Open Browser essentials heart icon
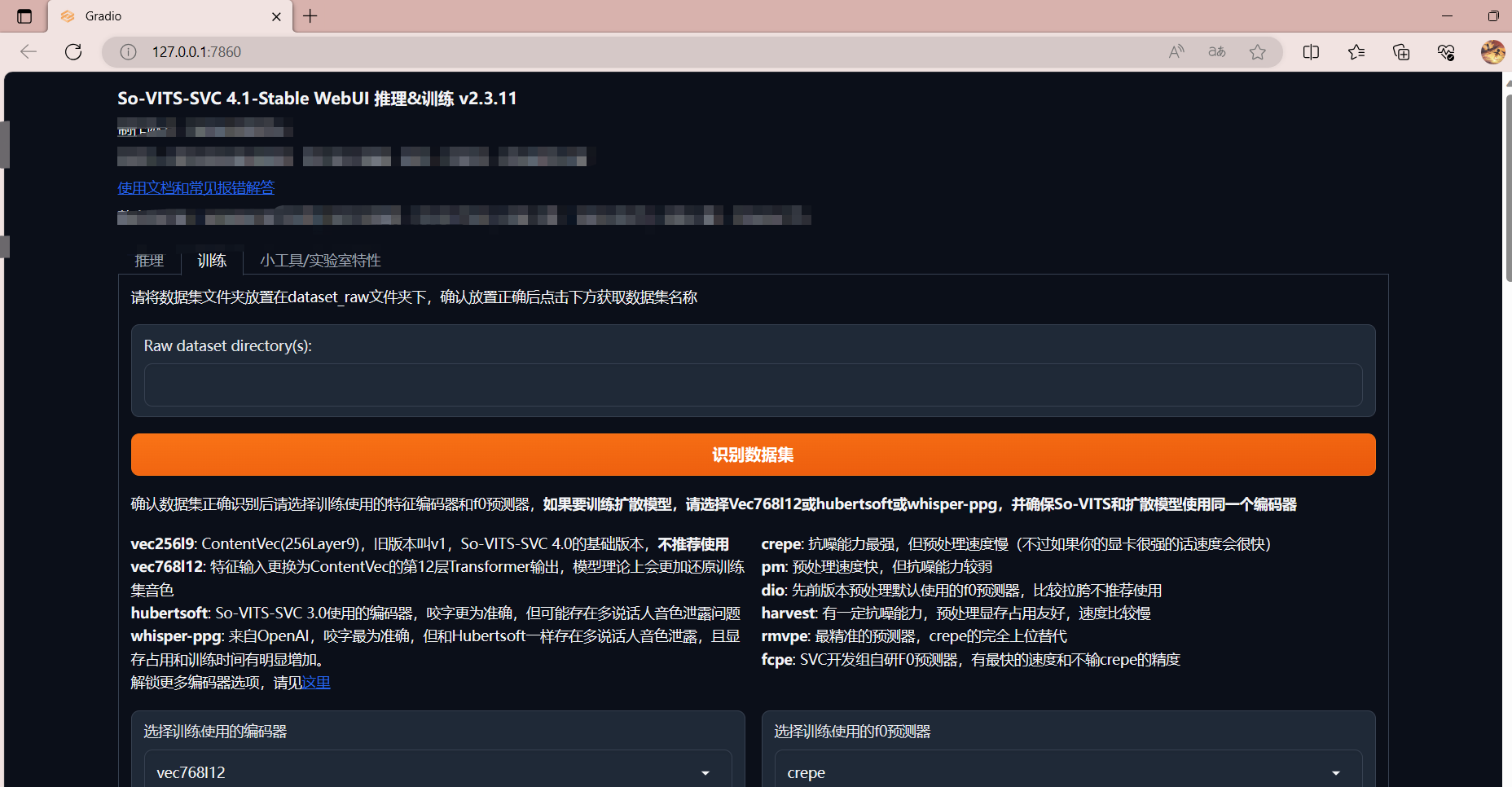 [1446, 52]
